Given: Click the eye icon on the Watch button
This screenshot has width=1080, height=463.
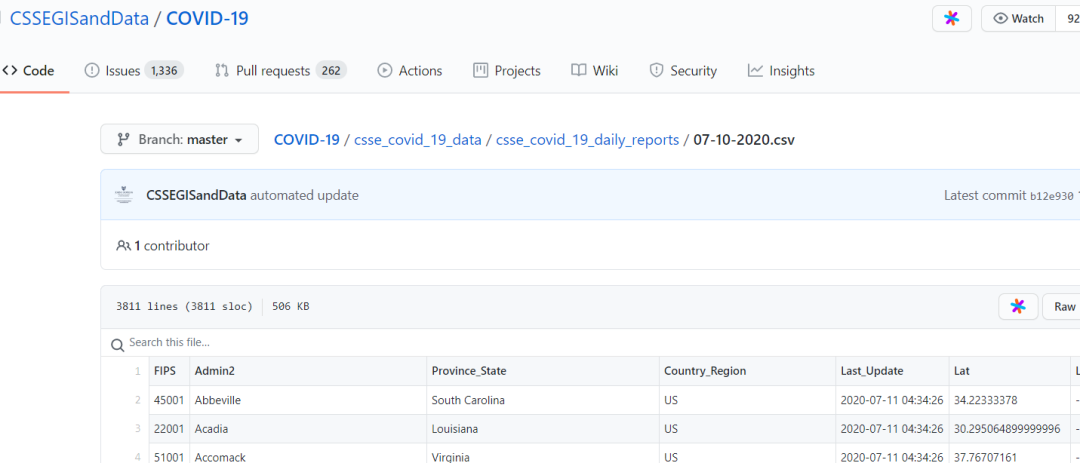Looking at the screenshot, I should [1000, 19].
